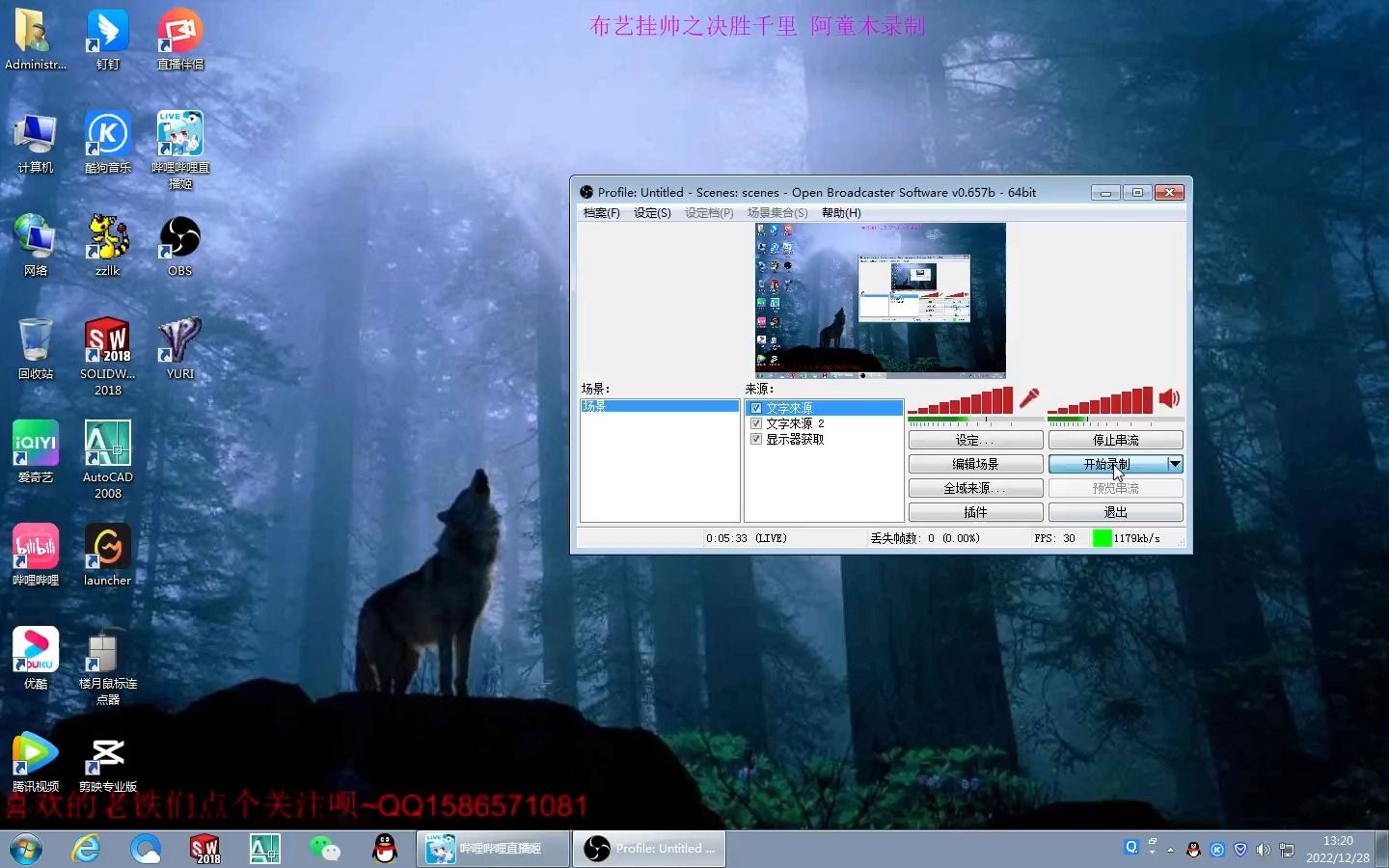Adjust microphone volume bar in OBS
Viewport: 1389px width, 868px height.
(960, 399)
